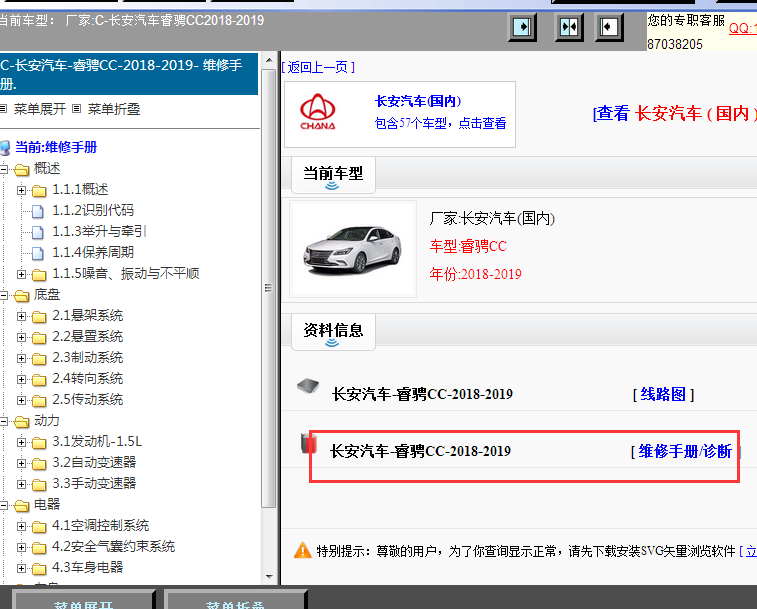Expand the 2.5传动系统 node

pyautogui.click(x=21, y=400)
